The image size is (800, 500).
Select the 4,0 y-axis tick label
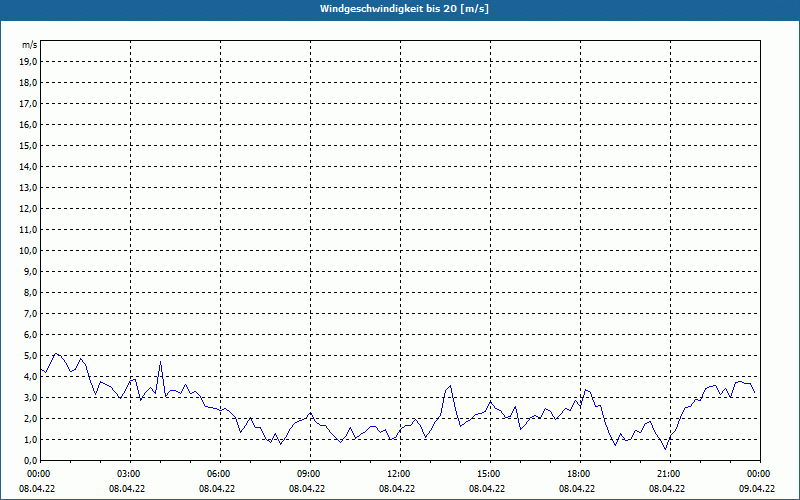[x=29, y=377]
